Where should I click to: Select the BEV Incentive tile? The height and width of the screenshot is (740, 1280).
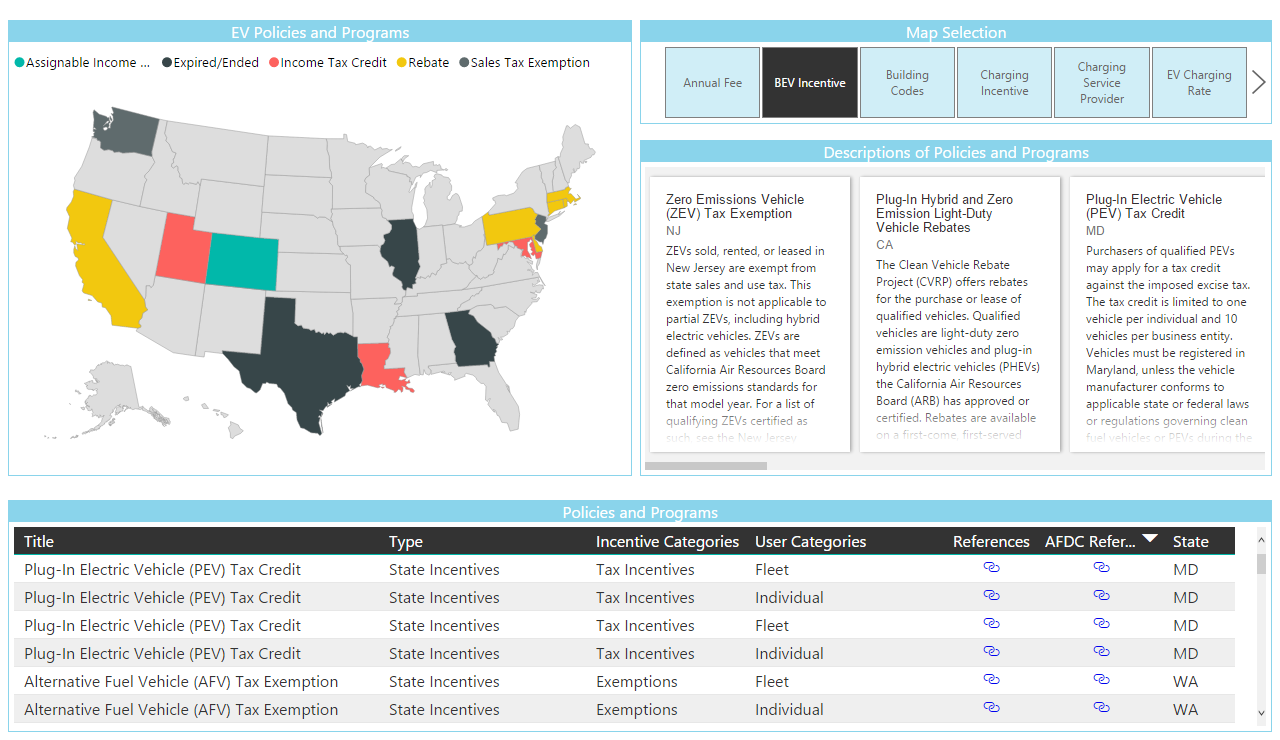[x=810, y=83]
